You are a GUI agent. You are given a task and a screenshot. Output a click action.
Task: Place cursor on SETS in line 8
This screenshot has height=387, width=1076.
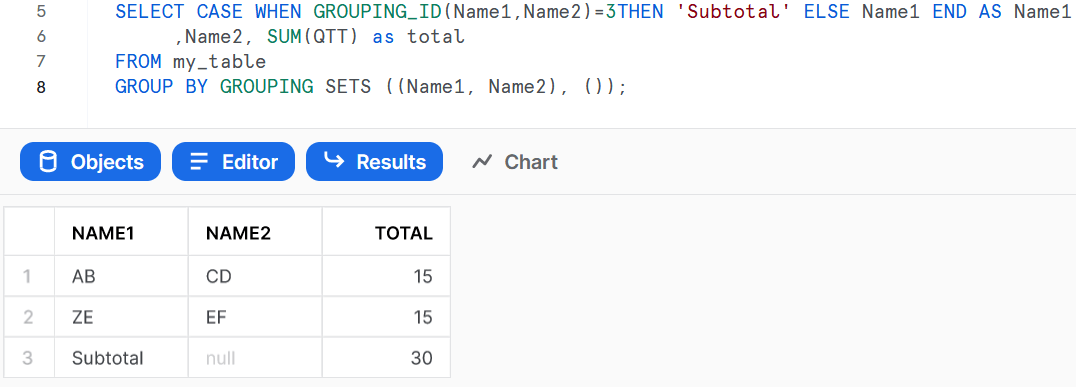coord(348,87)
